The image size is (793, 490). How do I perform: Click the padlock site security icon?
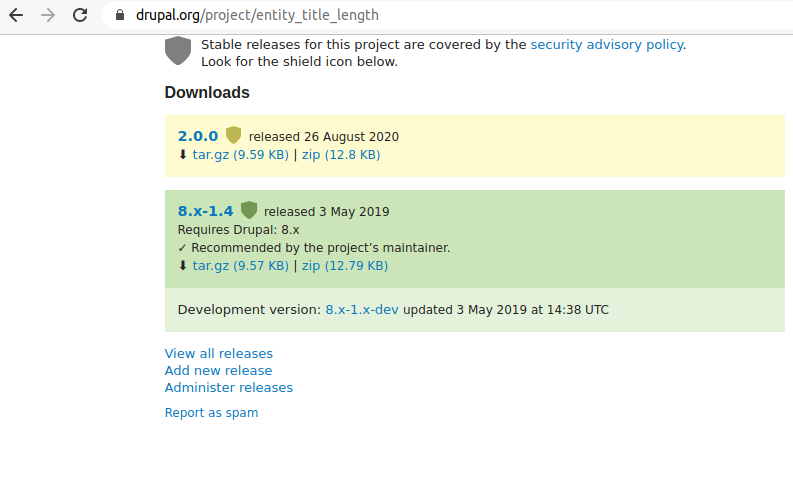[x=120, y=15]
